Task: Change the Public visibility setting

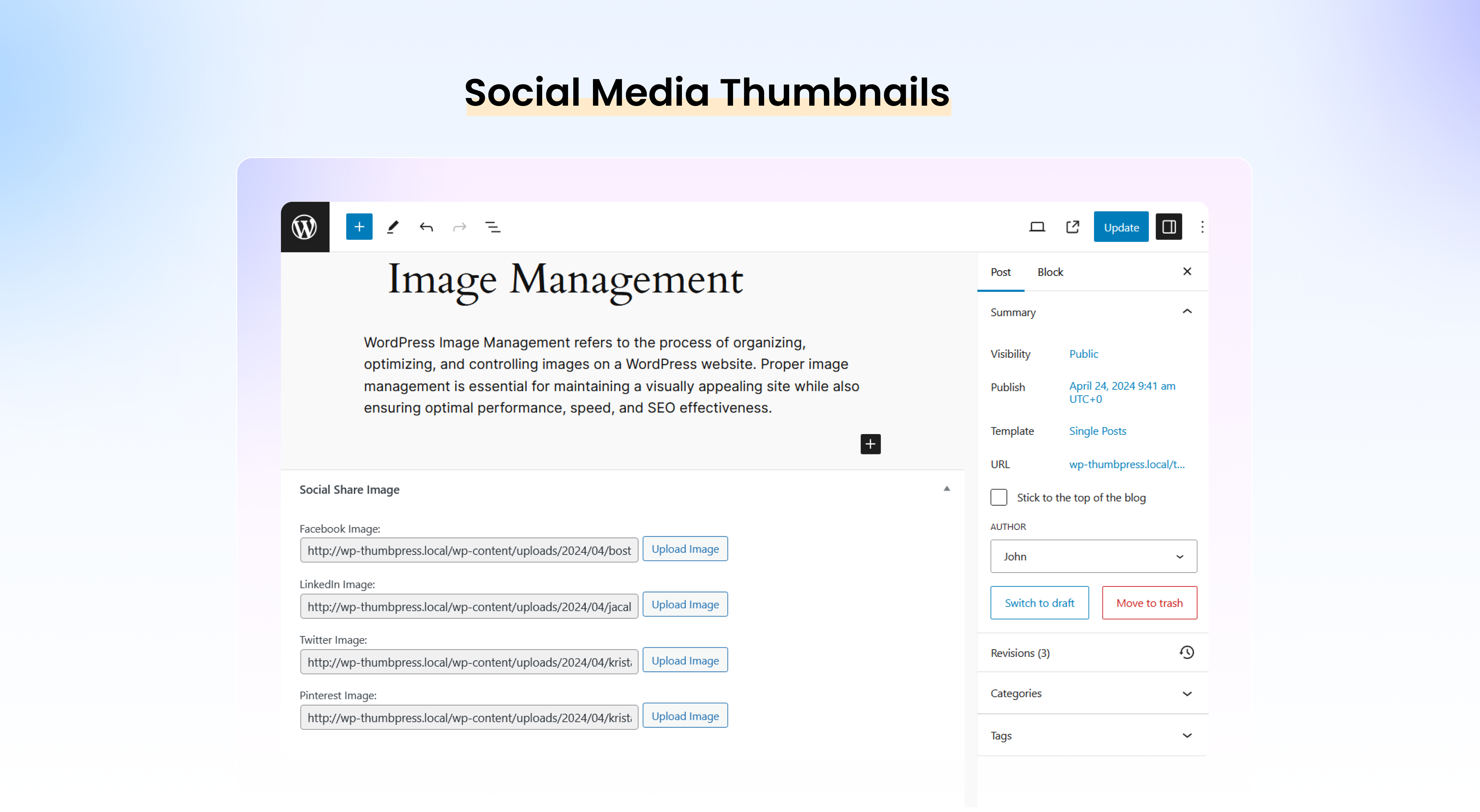Action: (1083, 354)
